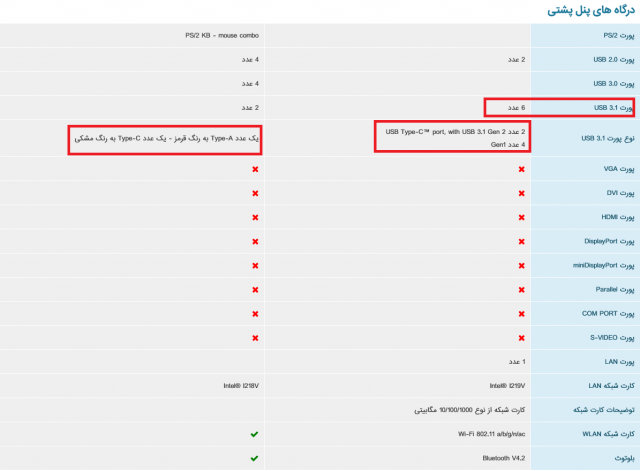Click red X in COM PORT row, left column

pos(255,313)
